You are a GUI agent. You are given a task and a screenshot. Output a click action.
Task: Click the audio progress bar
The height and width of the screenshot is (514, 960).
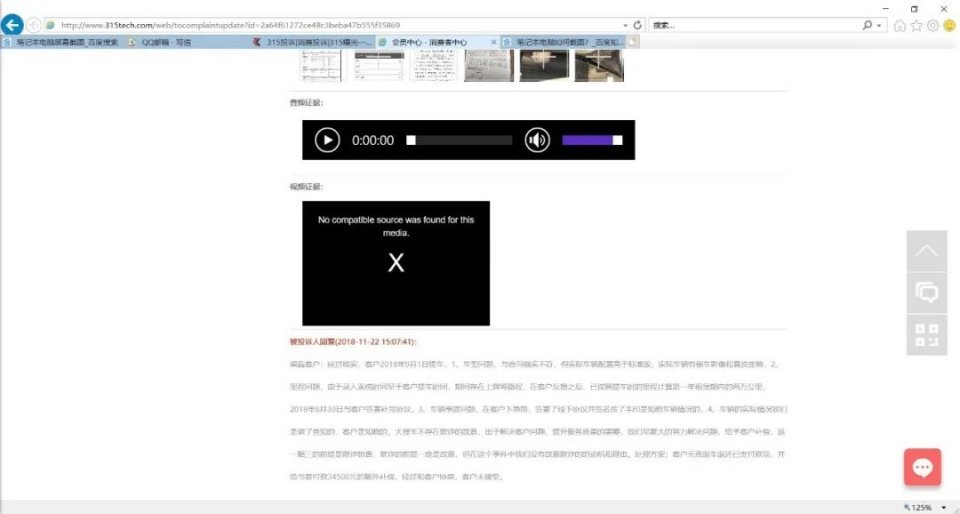click(460, 140)
